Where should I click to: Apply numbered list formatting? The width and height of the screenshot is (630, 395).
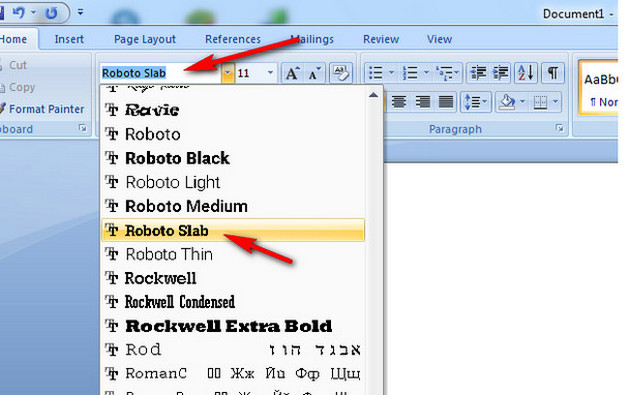410,73
